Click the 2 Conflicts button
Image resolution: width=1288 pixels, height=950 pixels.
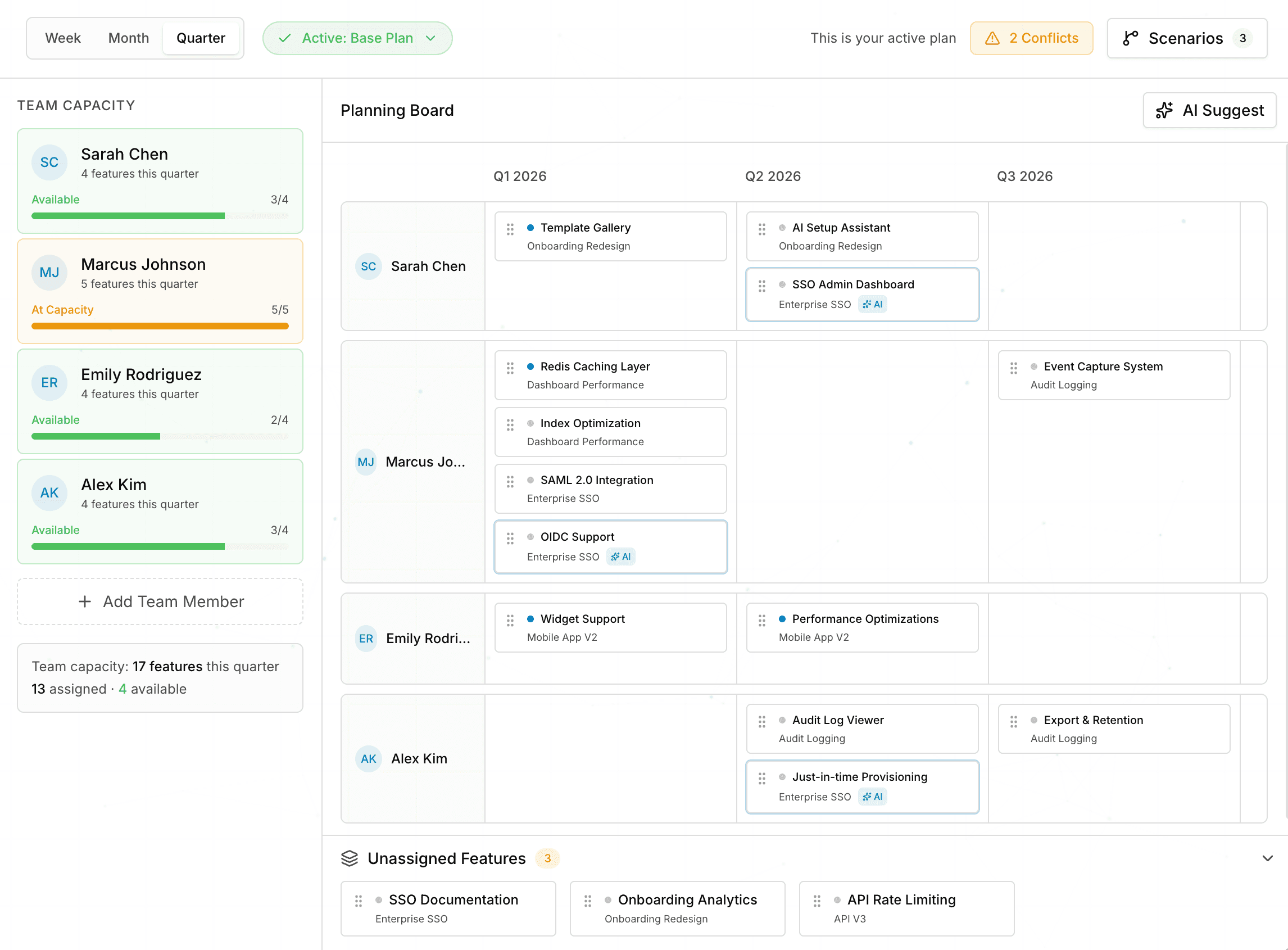(x=1031, y=39)
